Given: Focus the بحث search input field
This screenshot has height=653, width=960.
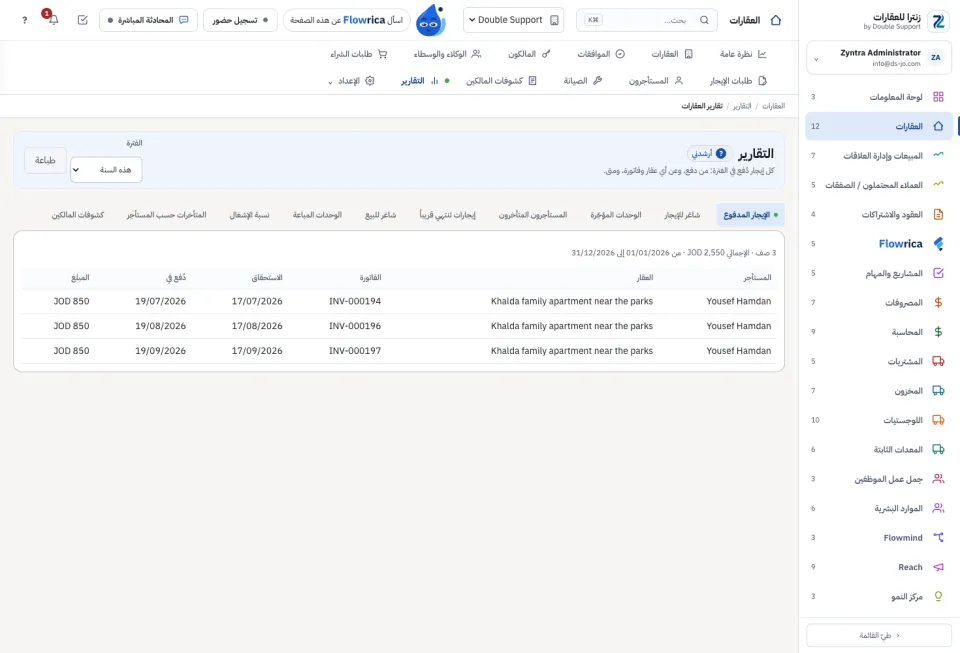Looking at the screenshot, I should 647,20.
